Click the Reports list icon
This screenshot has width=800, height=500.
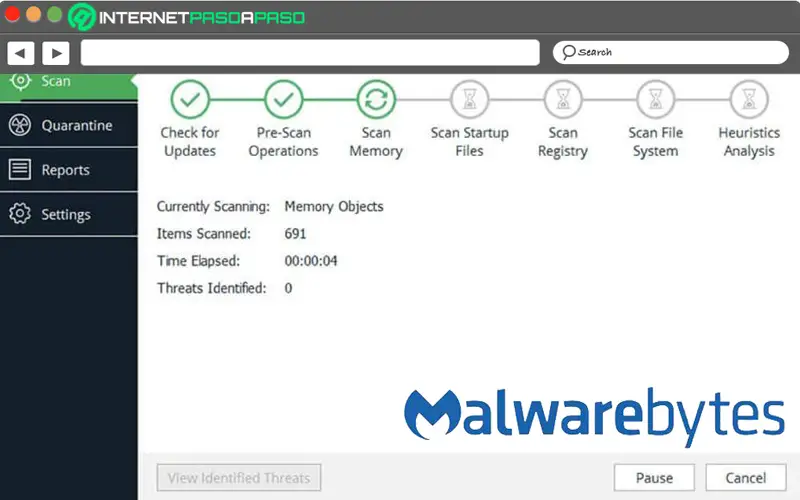coord(20,169)
